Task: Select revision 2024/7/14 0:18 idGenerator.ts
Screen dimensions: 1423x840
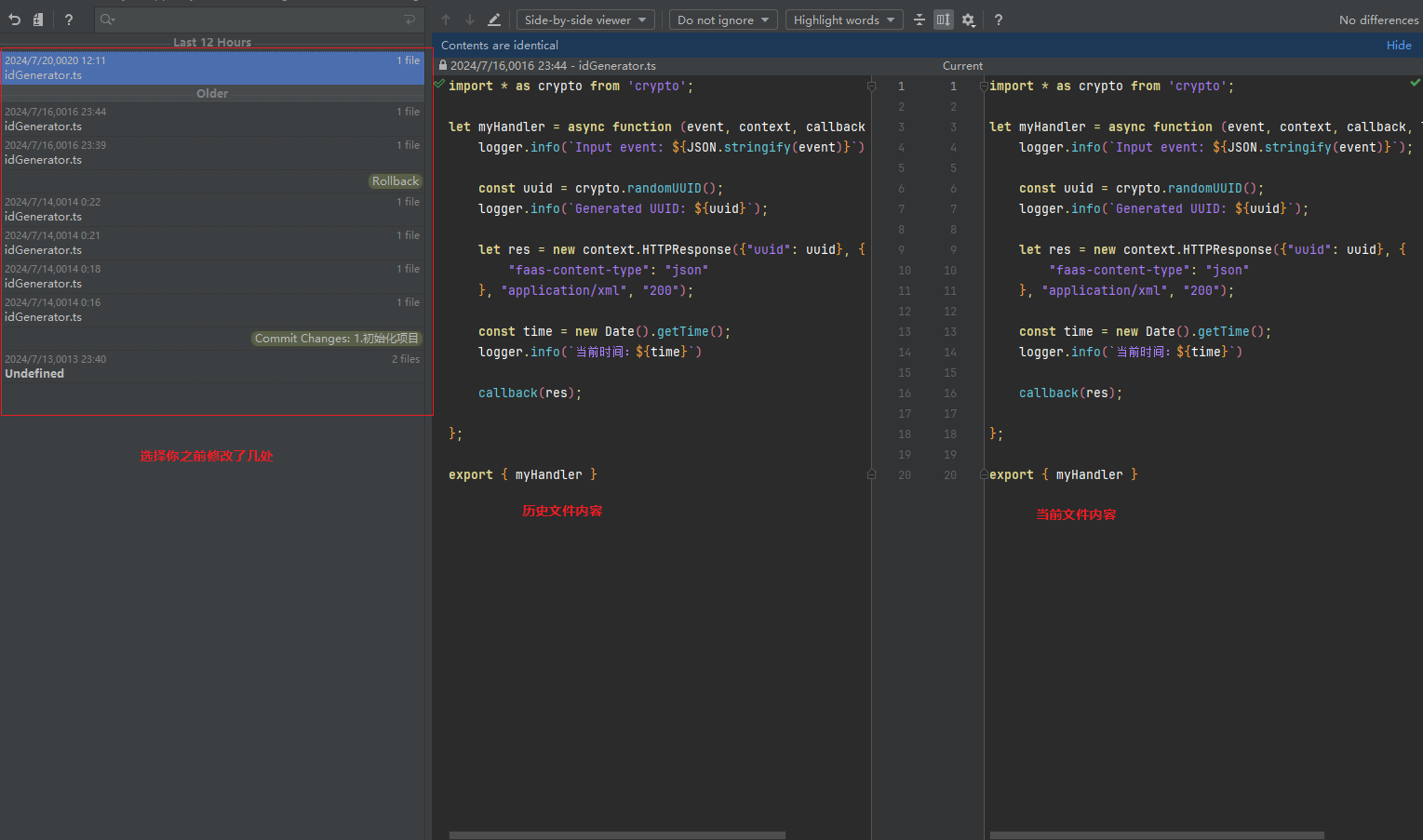Action: point(212,276)
